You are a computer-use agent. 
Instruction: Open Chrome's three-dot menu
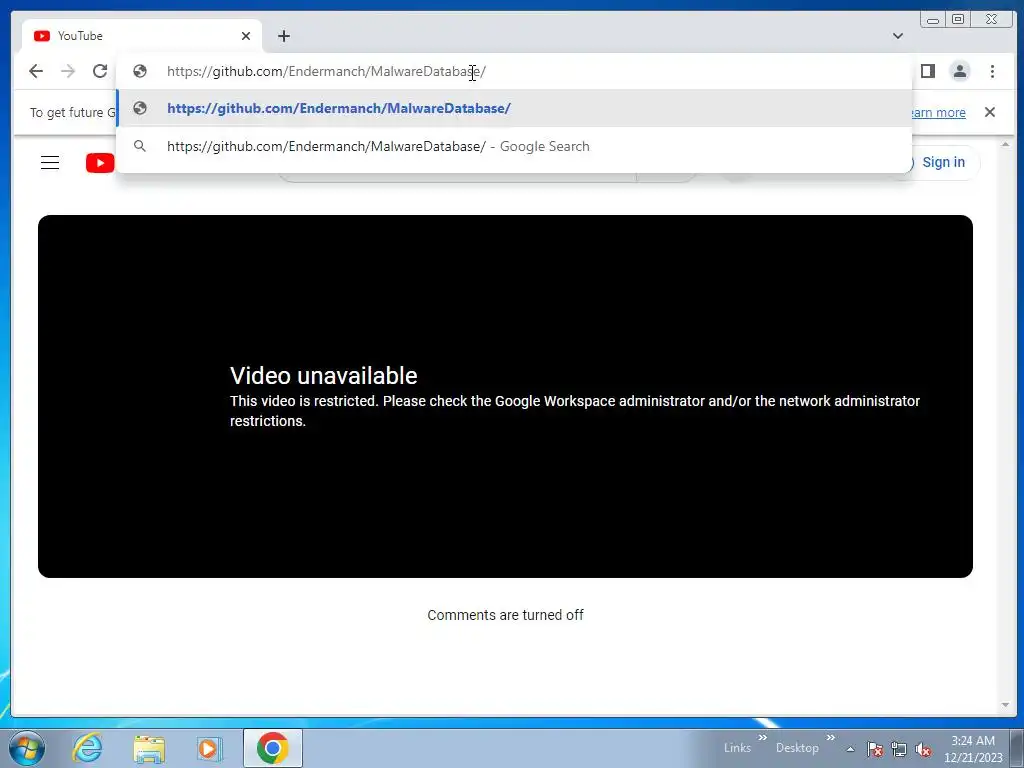[x=992, y=71]
